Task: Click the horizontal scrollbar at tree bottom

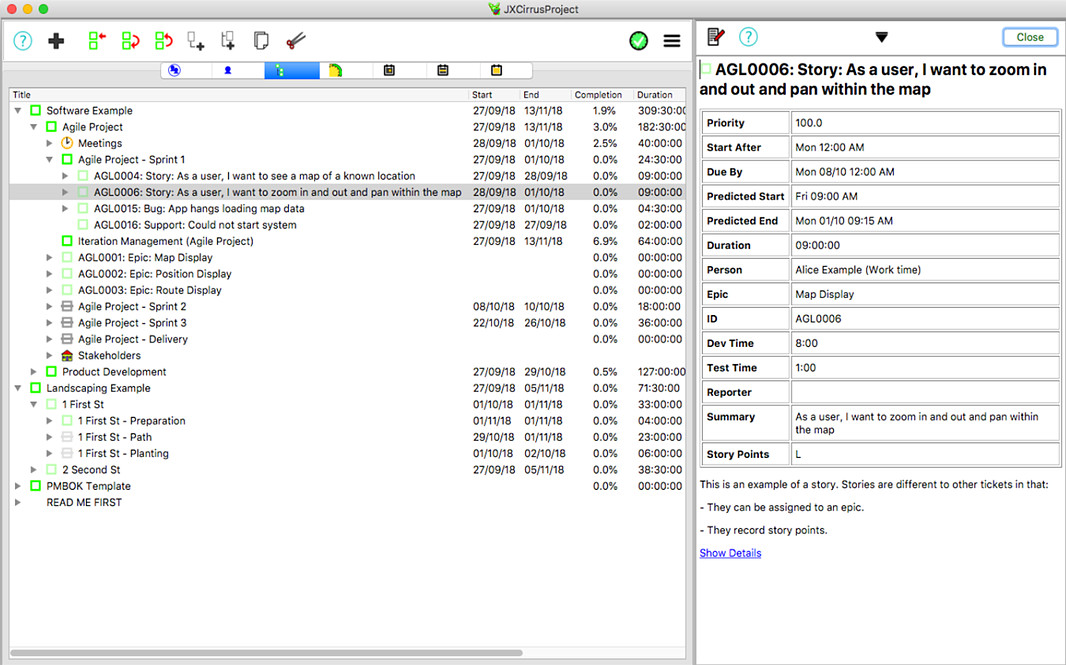Action: pyautogui.click(x=266, y=653)
